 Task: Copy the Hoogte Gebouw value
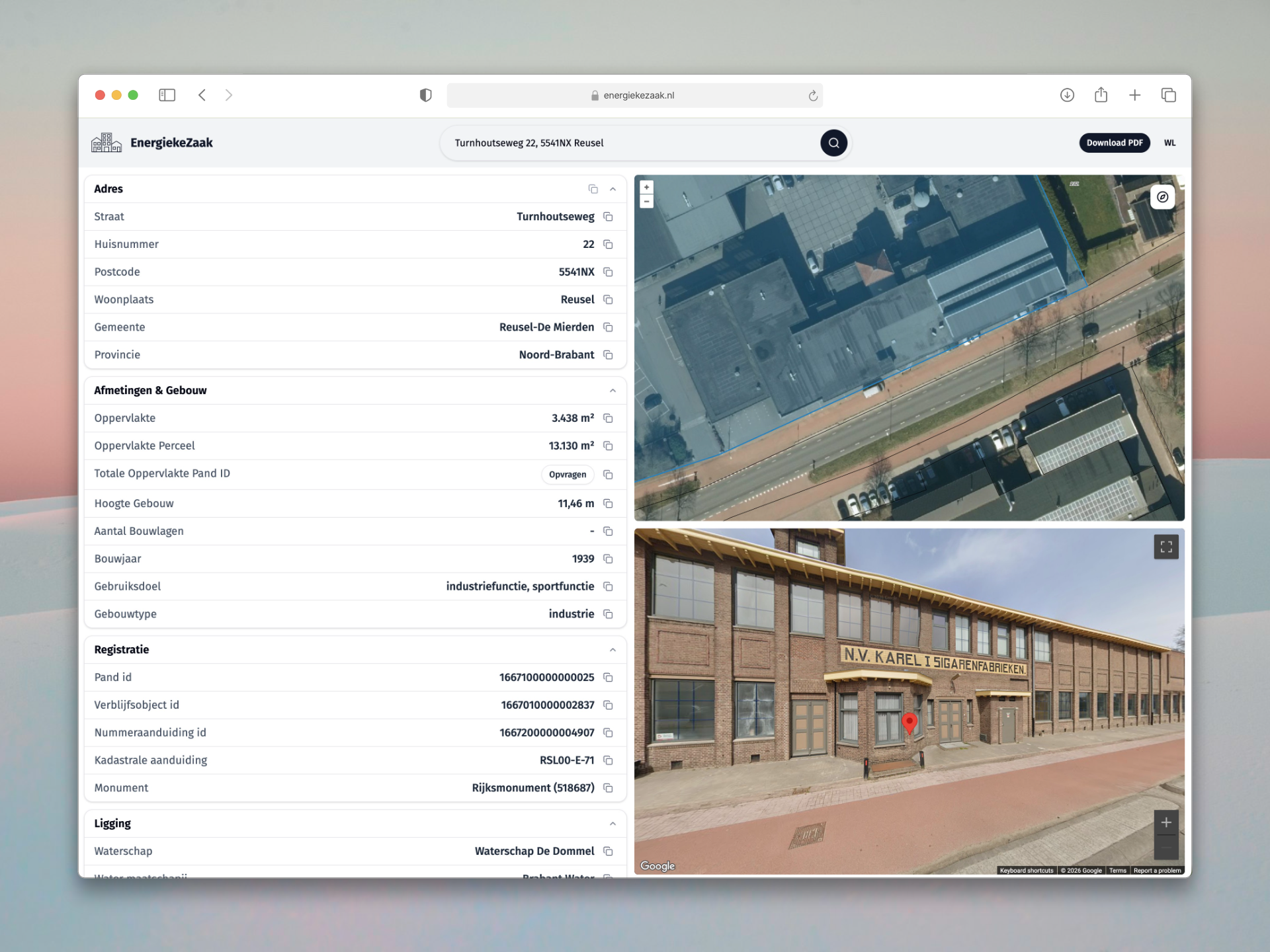[x=608, y=504]
